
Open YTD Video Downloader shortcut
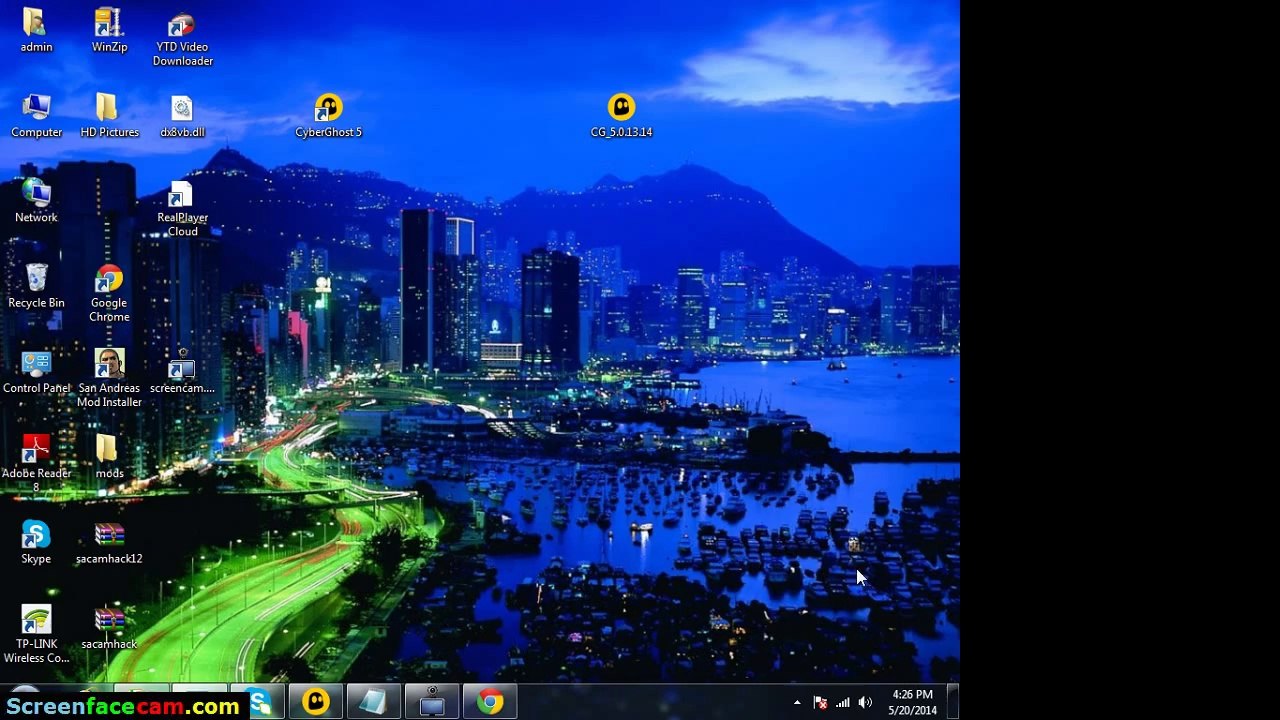[182, 38]
